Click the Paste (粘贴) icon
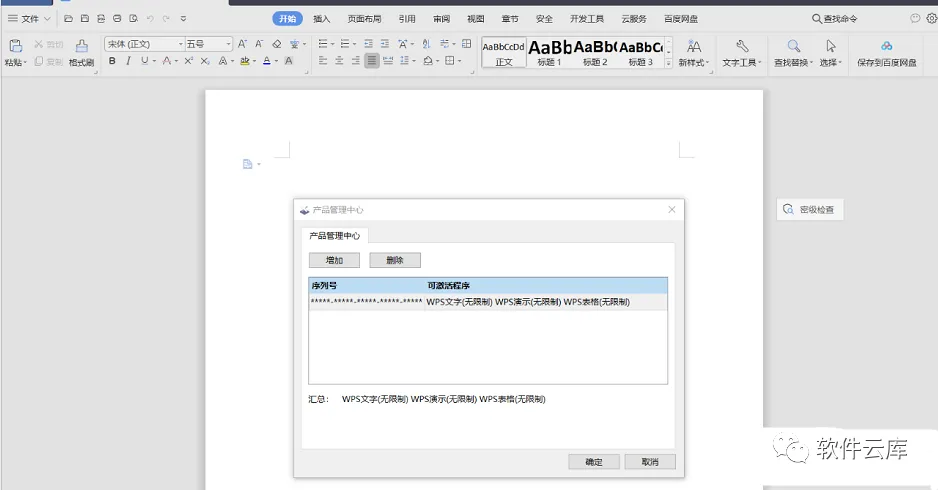This screenshot has height=490, width=938. click(x=16, y=46)
